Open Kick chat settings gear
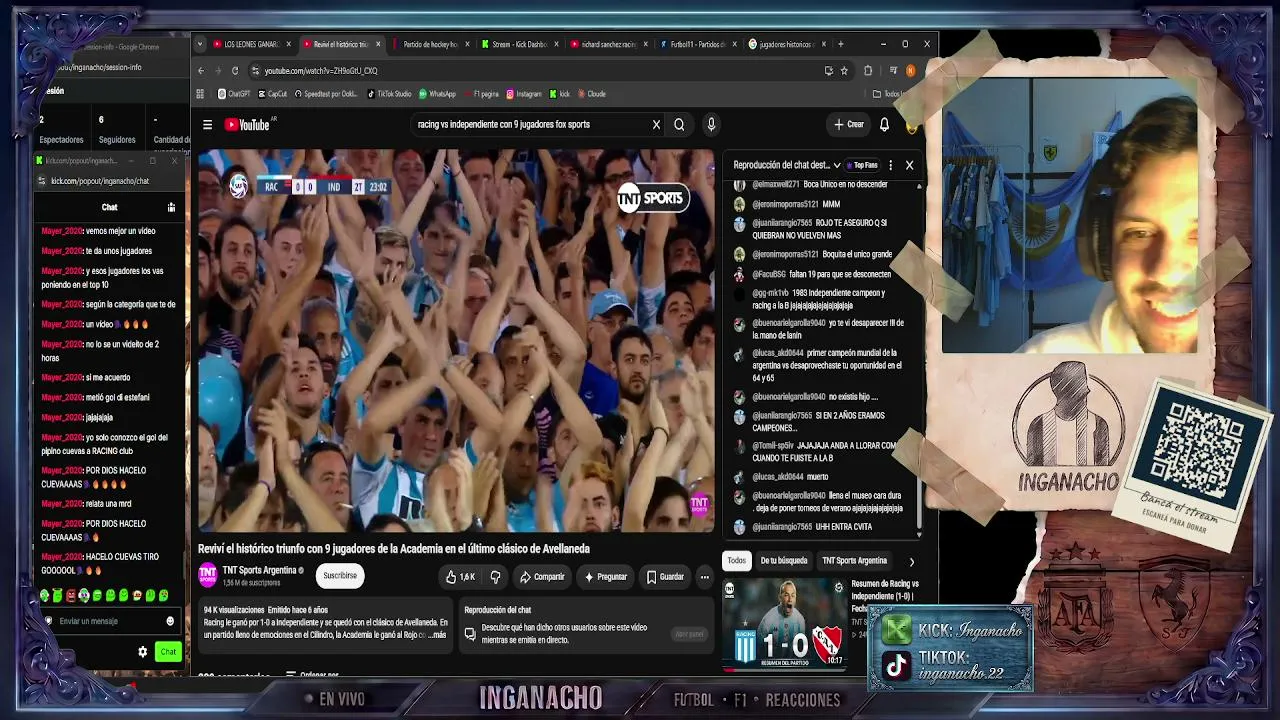The image size is (1280, 720). click(143, 652)
